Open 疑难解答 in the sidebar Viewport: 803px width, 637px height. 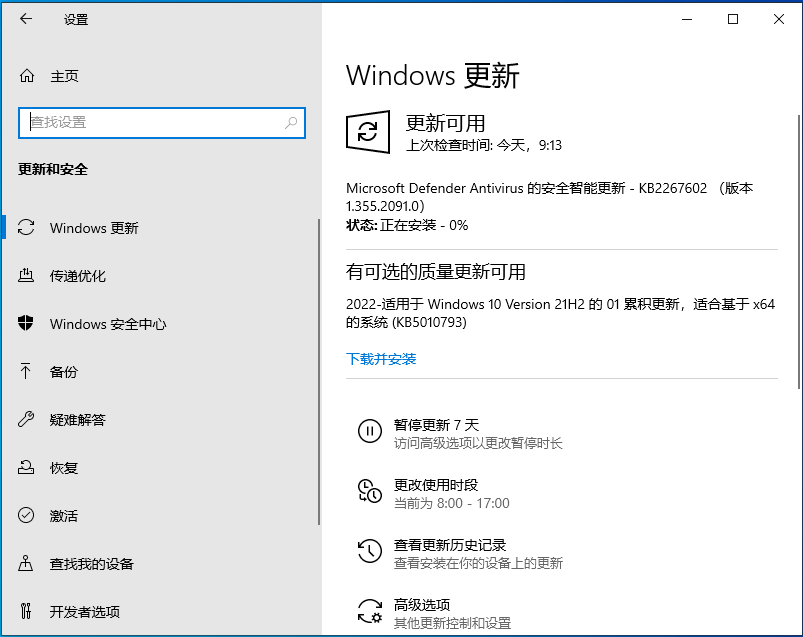(x=78, y=420)
